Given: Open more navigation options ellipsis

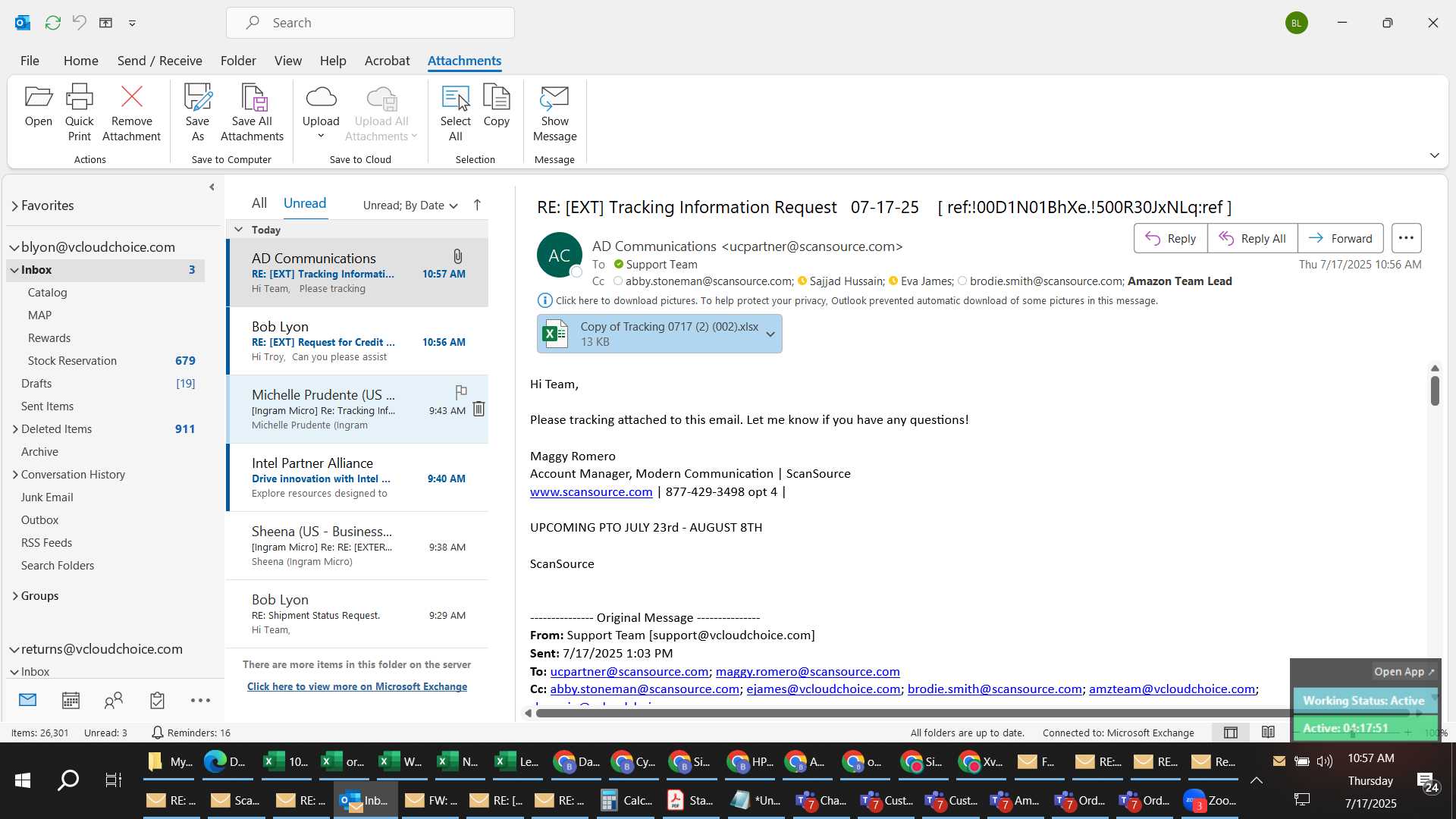Looking at the screenshot, I should tap(200, 701).
